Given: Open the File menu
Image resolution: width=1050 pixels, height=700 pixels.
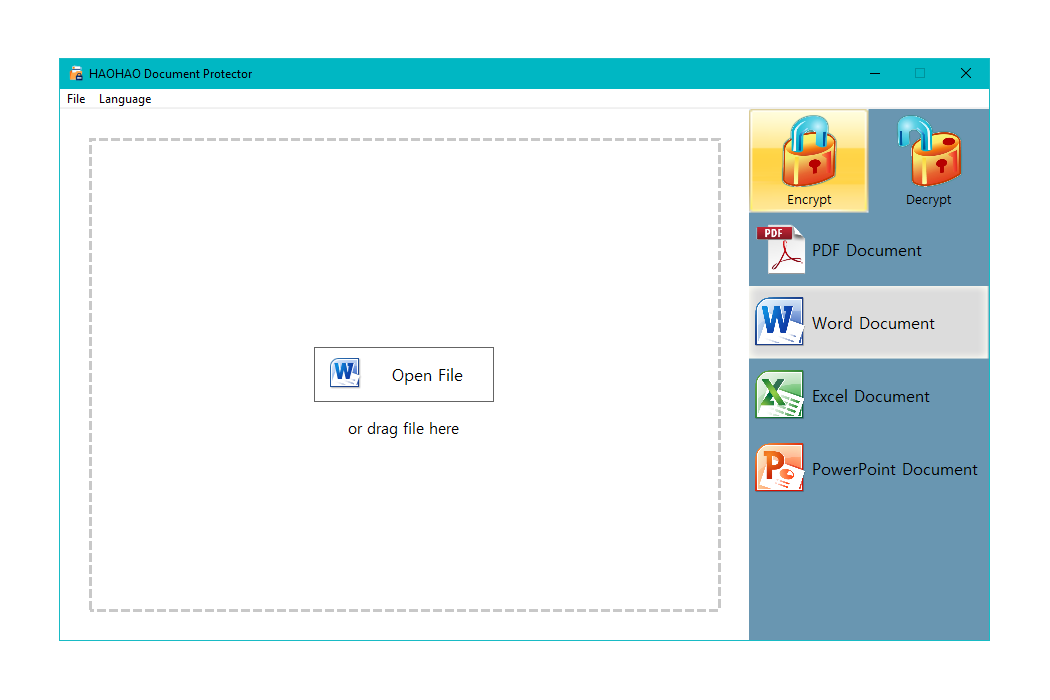Looking at the screenshot, I should point(76,99).
